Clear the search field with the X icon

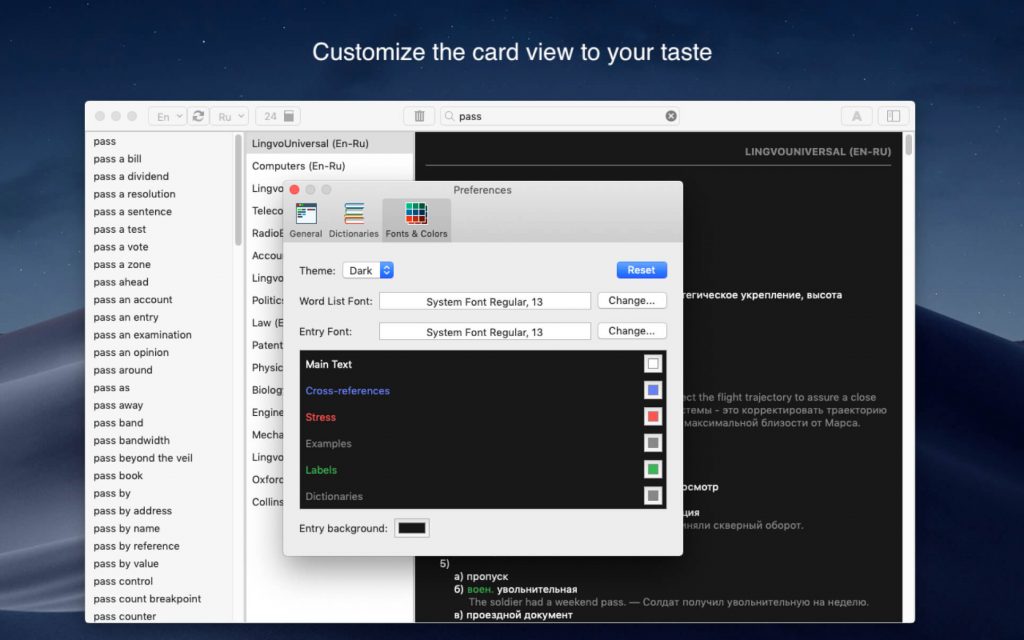(671, 116)
